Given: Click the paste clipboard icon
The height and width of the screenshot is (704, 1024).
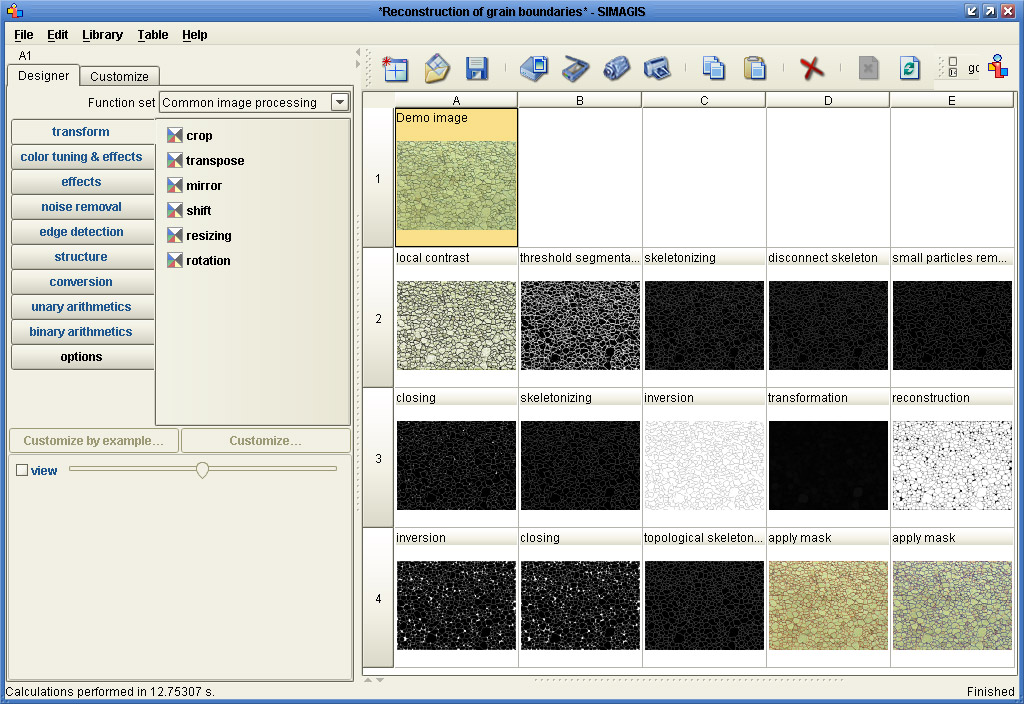Looking at the screenshot, I should tap(755, 68).
